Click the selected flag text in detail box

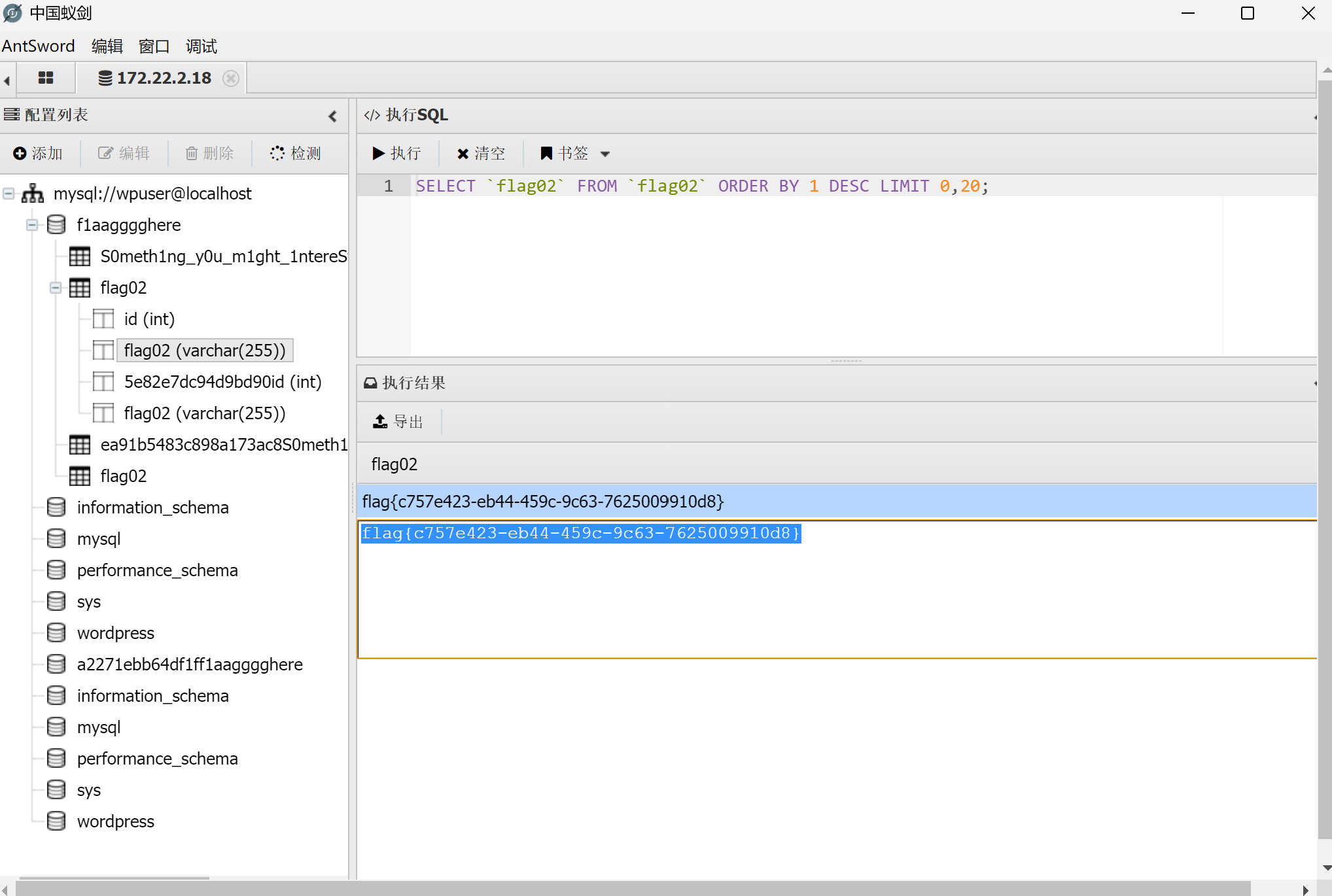coord(581,533)
